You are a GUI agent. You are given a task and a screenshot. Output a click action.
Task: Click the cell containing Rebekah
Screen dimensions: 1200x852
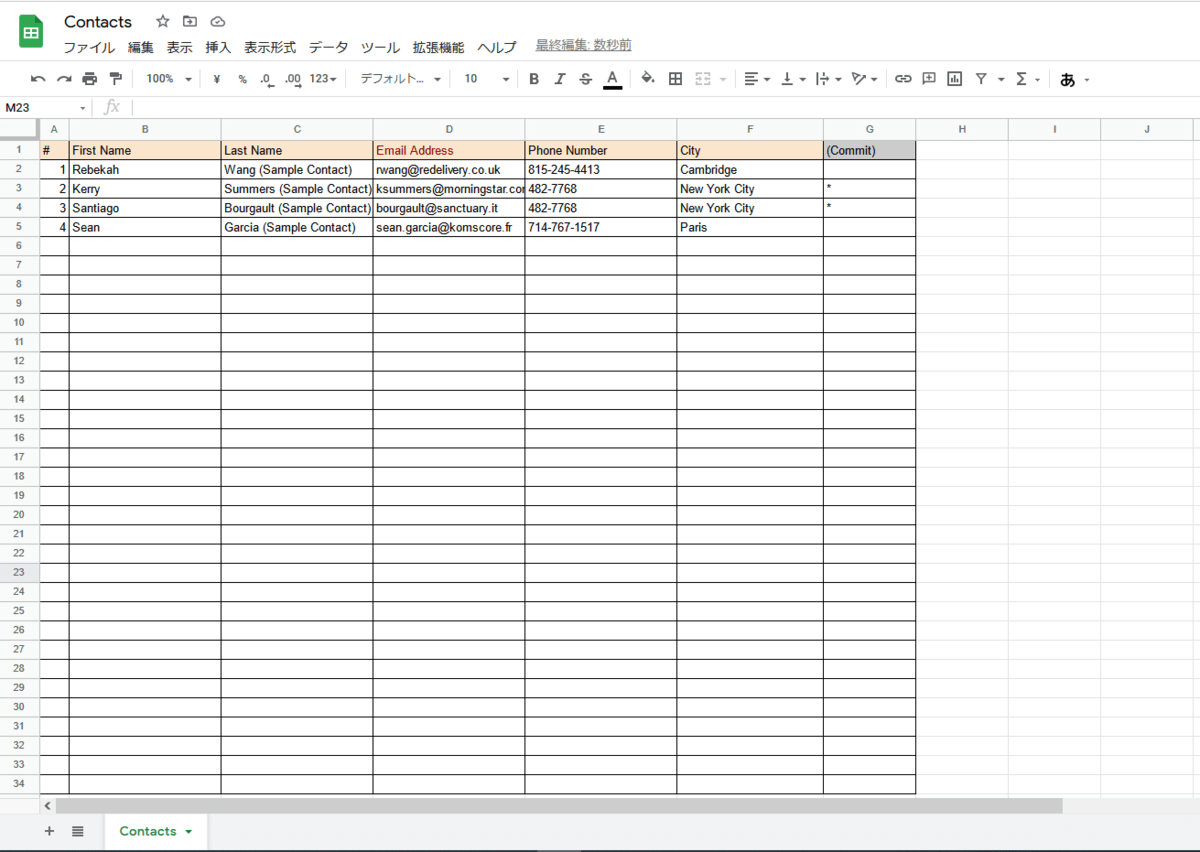145,170
